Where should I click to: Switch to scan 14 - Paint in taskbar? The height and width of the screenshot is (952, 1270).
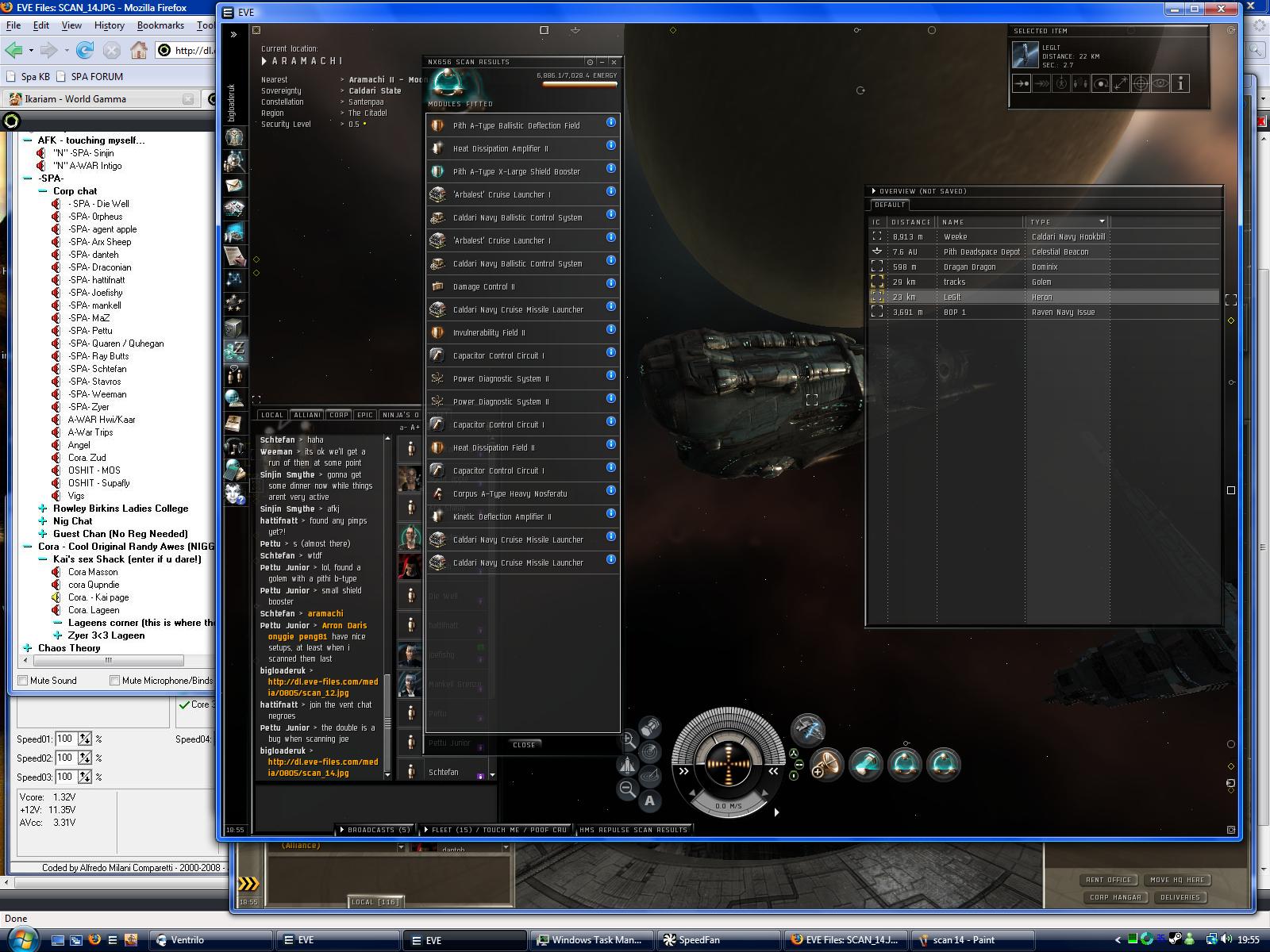point(972,940)
